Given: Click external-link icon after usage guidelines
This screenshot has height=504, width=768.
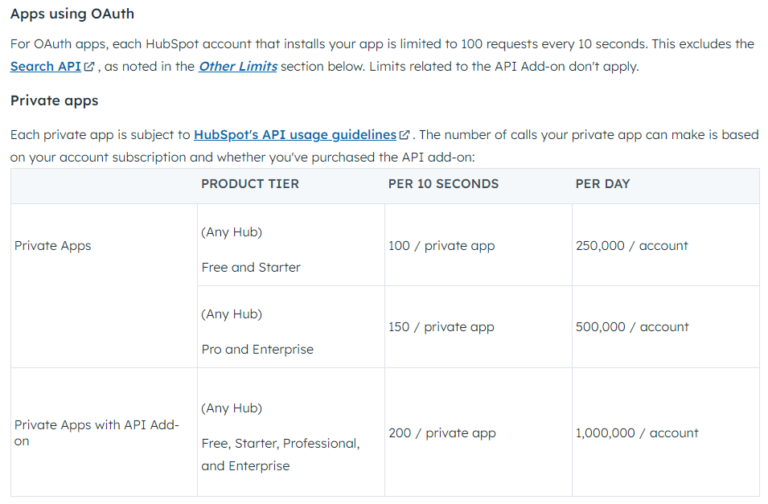Looking at the screenshot, I should coord(404,135).
